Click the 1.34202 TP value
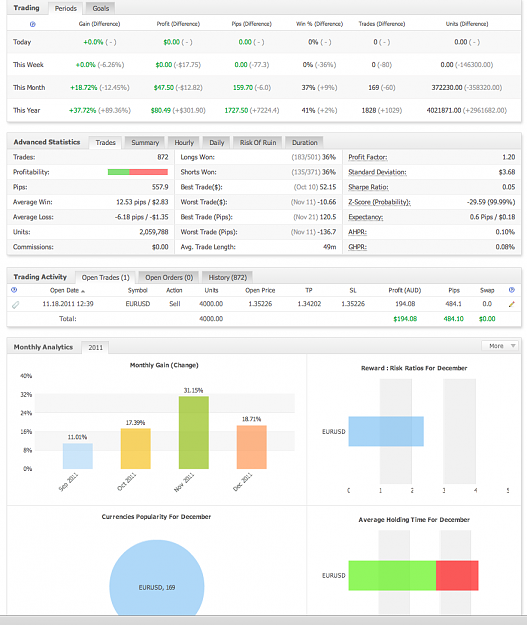527x625 pixels. click(309, 304)
